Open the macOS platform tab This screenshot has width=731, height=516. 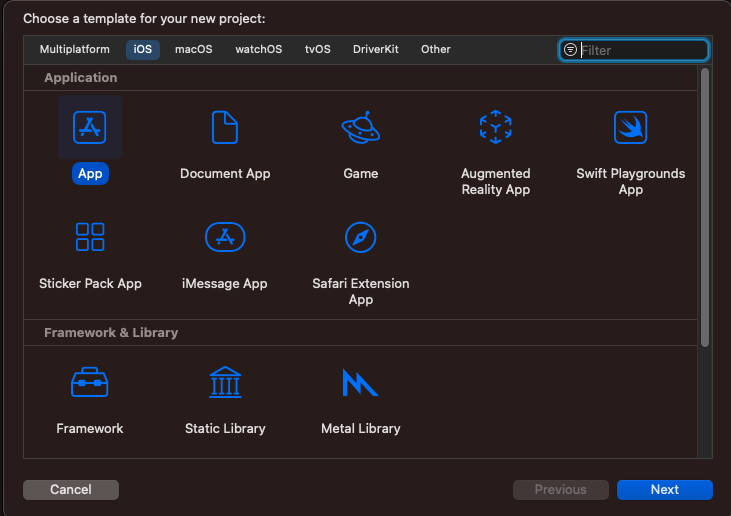click(193, 49)
